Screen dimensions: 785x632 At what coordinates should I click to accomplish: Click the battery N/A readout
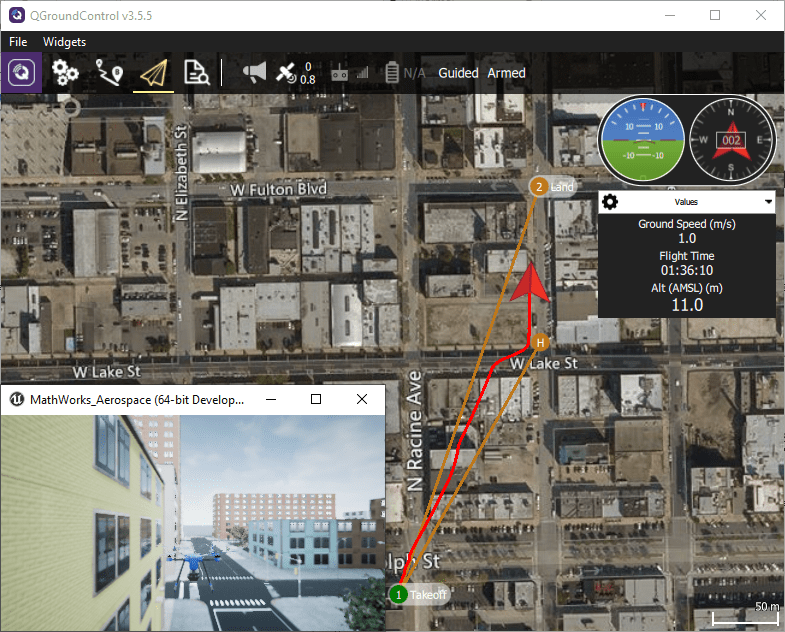pos(414,73)
